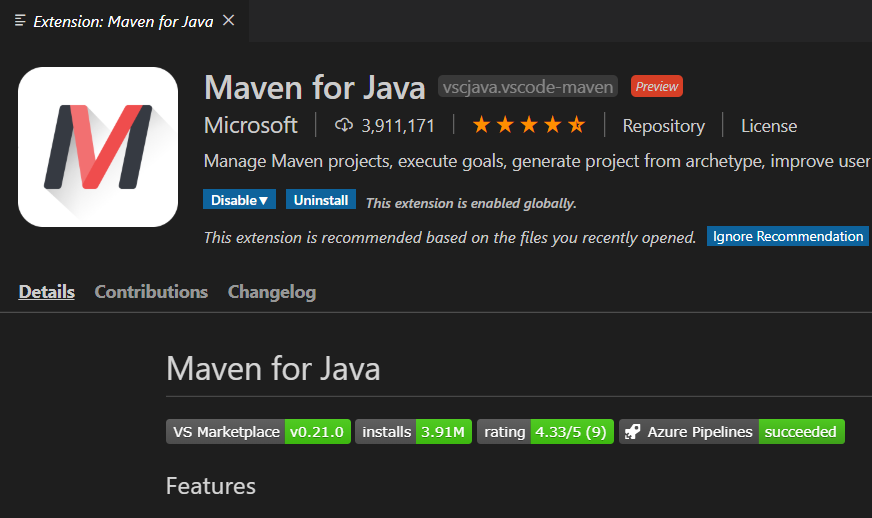Screen dimensions: 872x518
Task: Open the Repository link
Action: coord(663,126)
